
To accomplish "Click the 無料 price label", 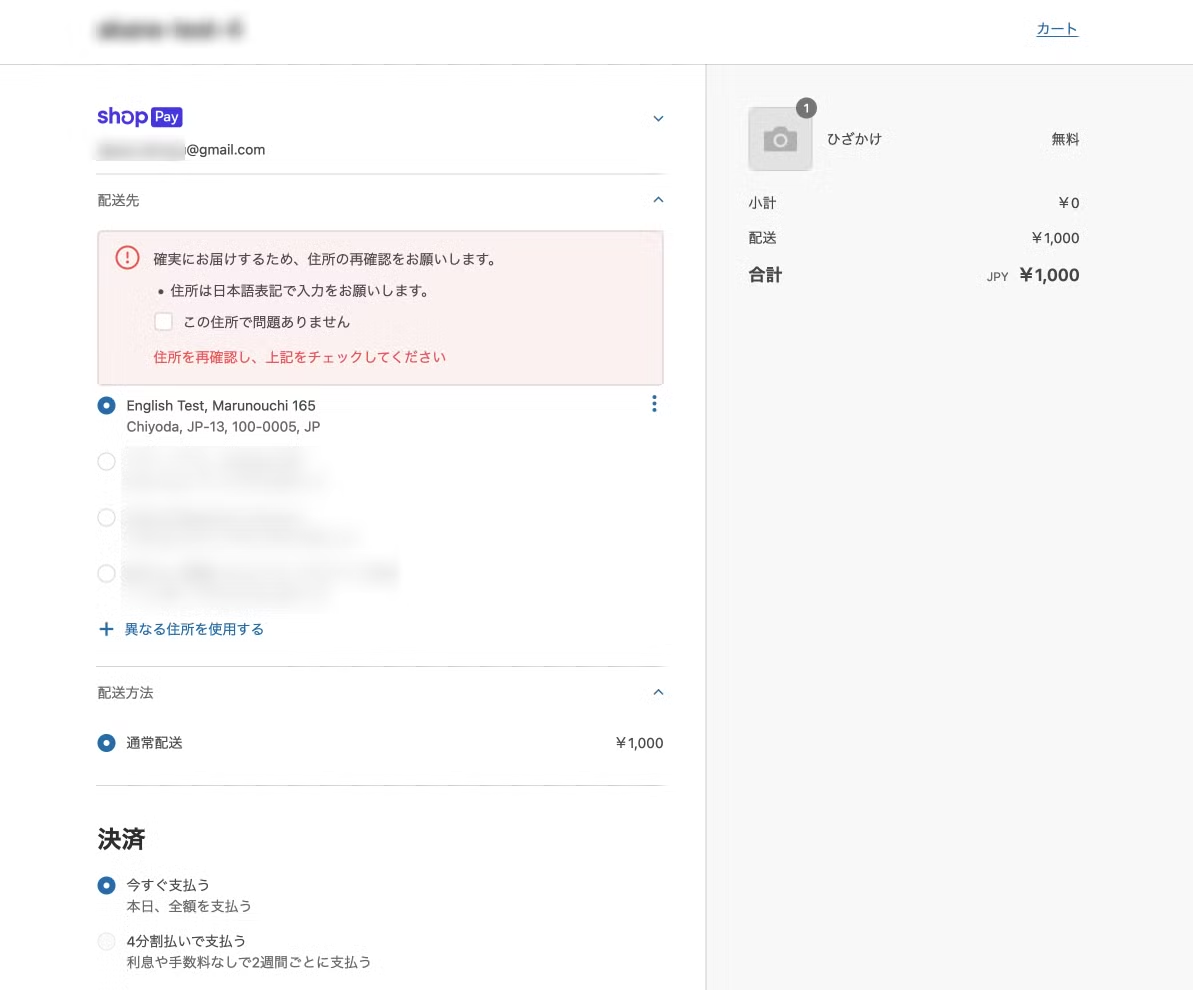I will pyautogui.click(x=1065, y=139).
